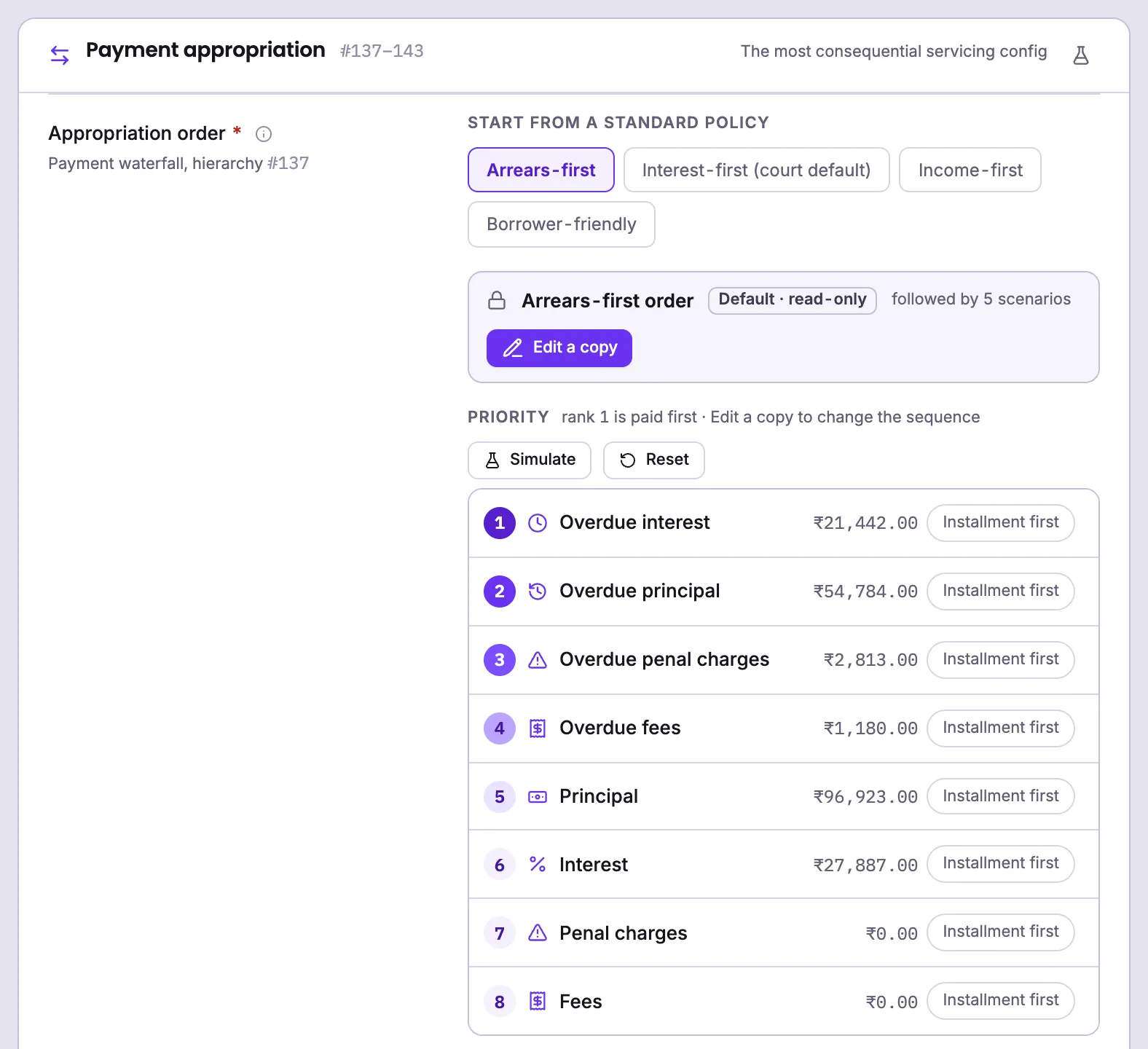Click the history icon on Overdue principal row
Image resolution: width=1148 pixels, height=1049 pixels.
pyautogui.click(x=538, y=592)
